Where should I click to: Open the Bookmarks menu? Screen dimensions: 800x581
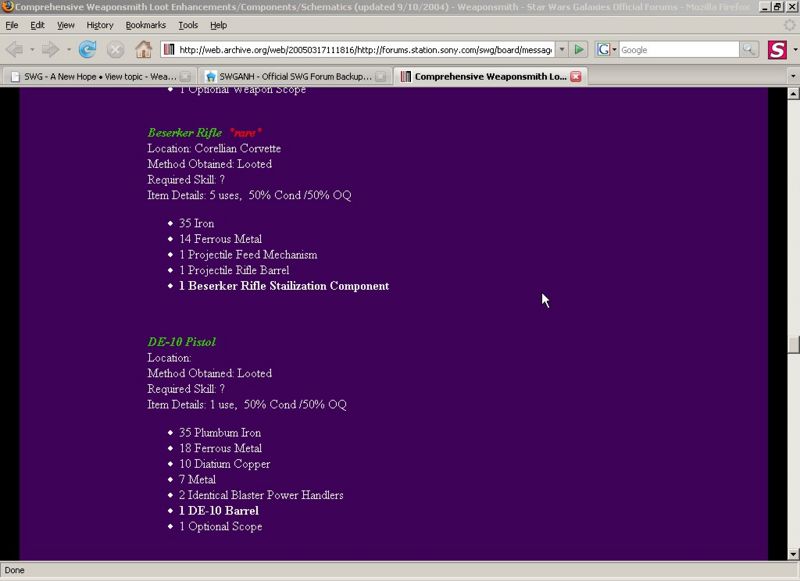pyautogui.click(x=146, y=25)
